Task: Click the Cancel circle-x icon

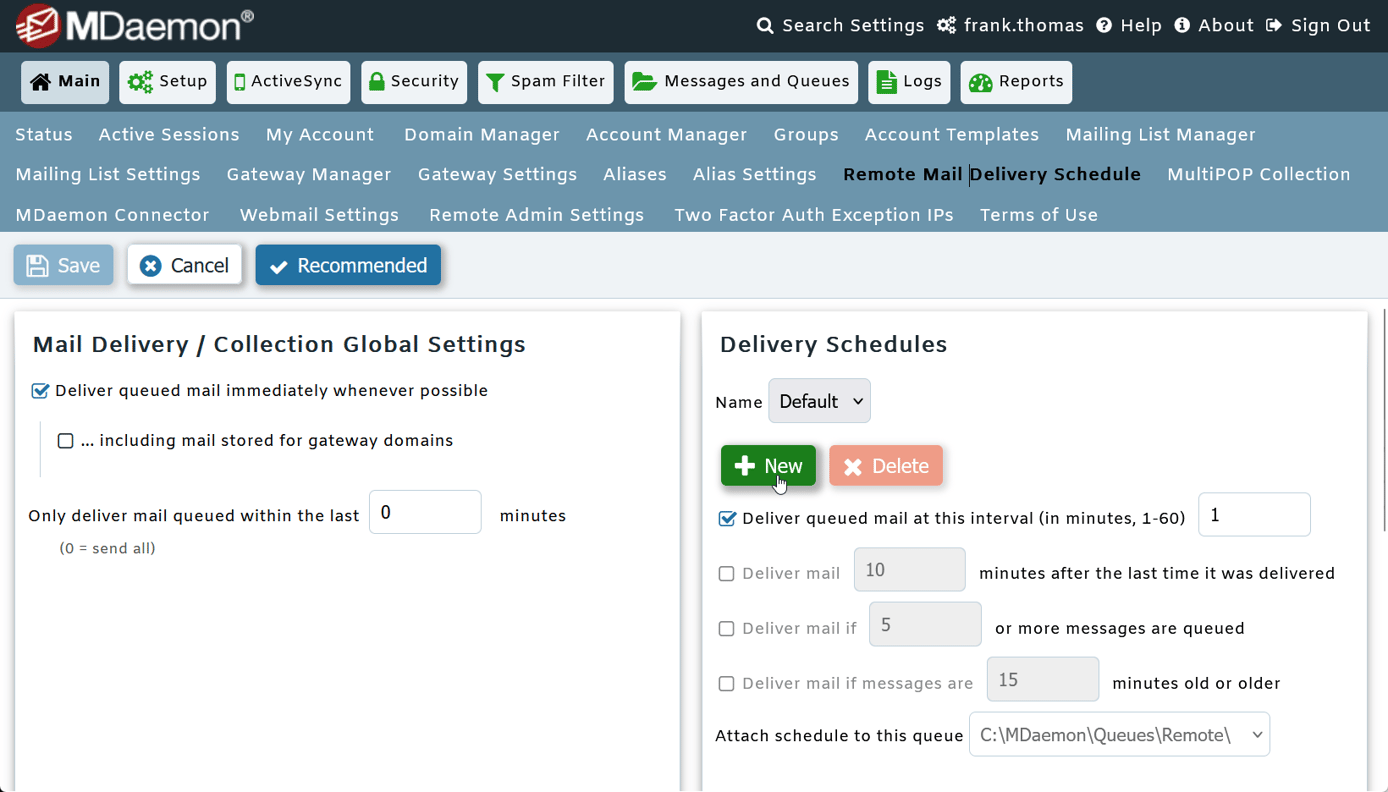Action: [x=151, y=266]
